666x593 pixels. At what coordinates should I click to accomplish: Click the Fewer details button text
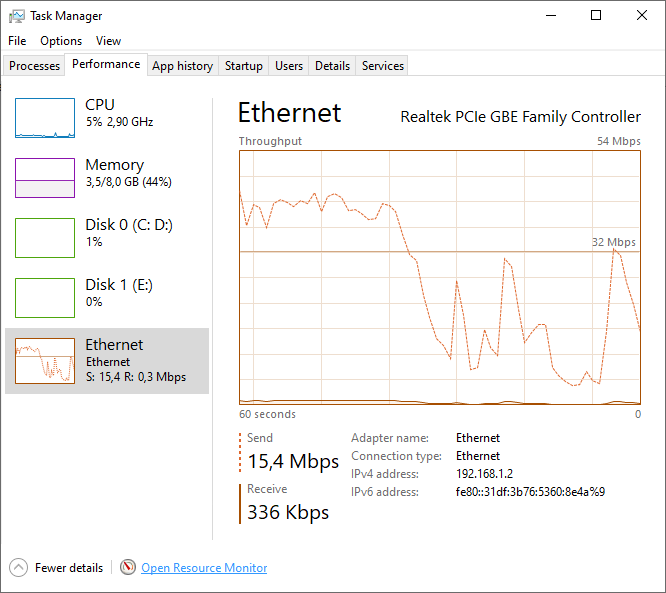point(69,568)
